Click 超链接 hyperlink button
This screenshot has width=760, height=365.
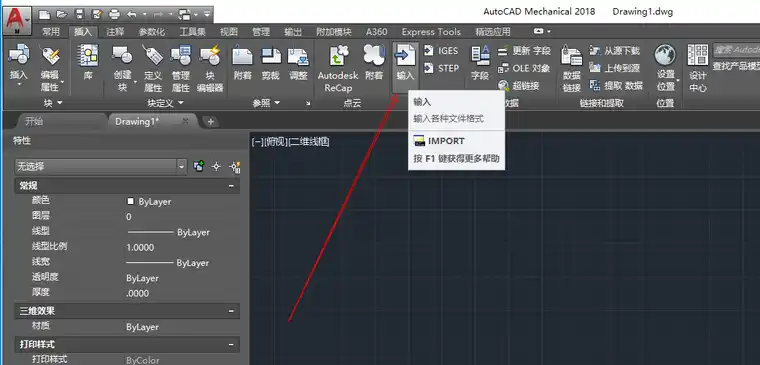click(519, 86)
